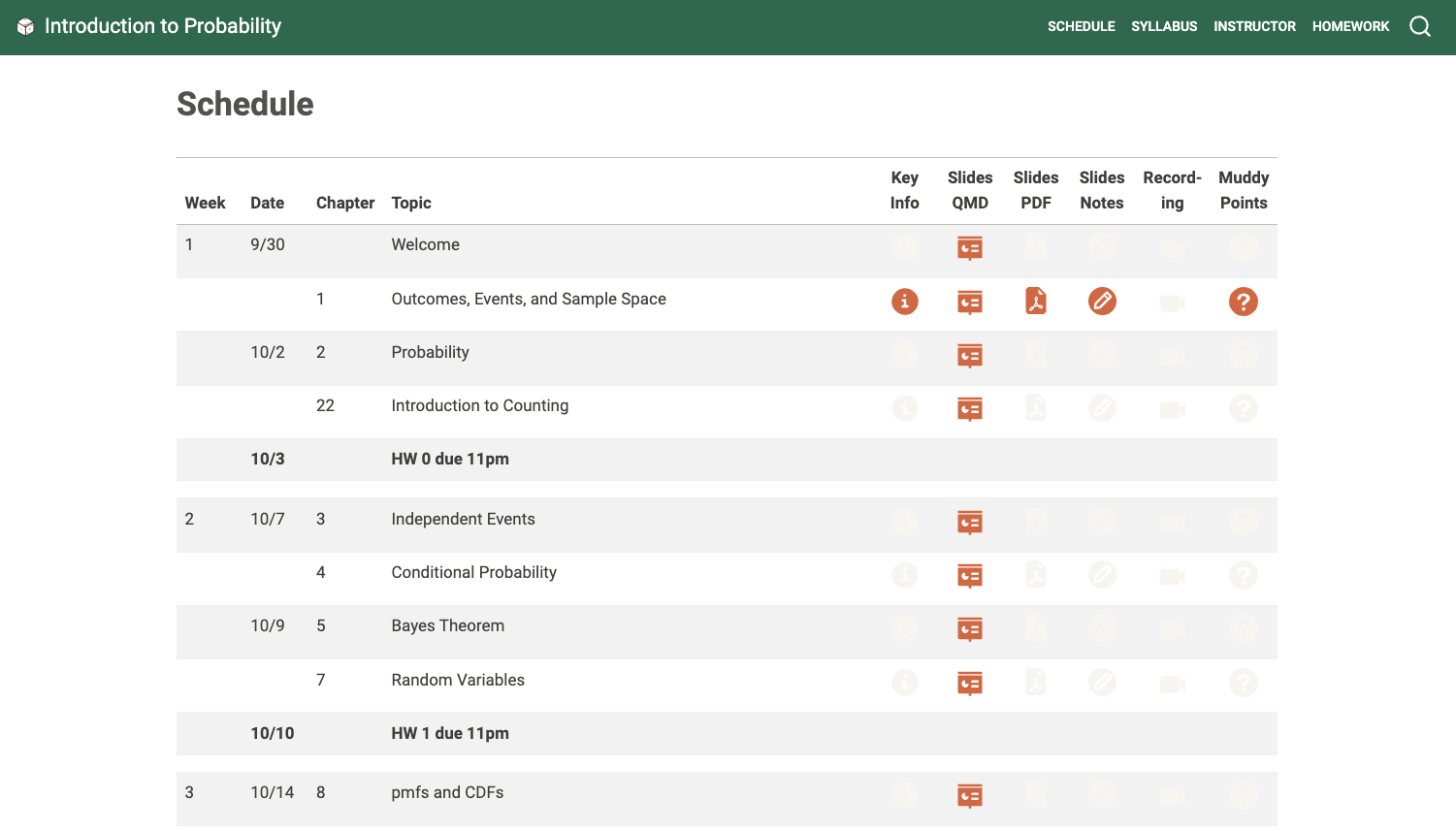The height and width of the screenshot is (831, 1456).
Task: Open Slides QMD for Bayes Theorem
Action: pyautogui.click(x=970, y=629)
